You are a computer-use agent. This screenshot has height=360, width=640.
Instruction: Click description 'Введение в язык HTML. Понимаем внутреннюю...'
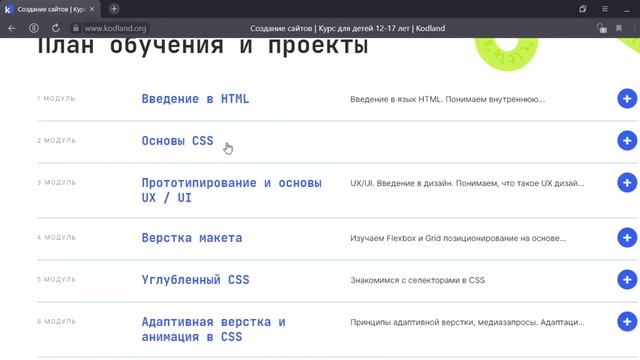click(447, 99)
